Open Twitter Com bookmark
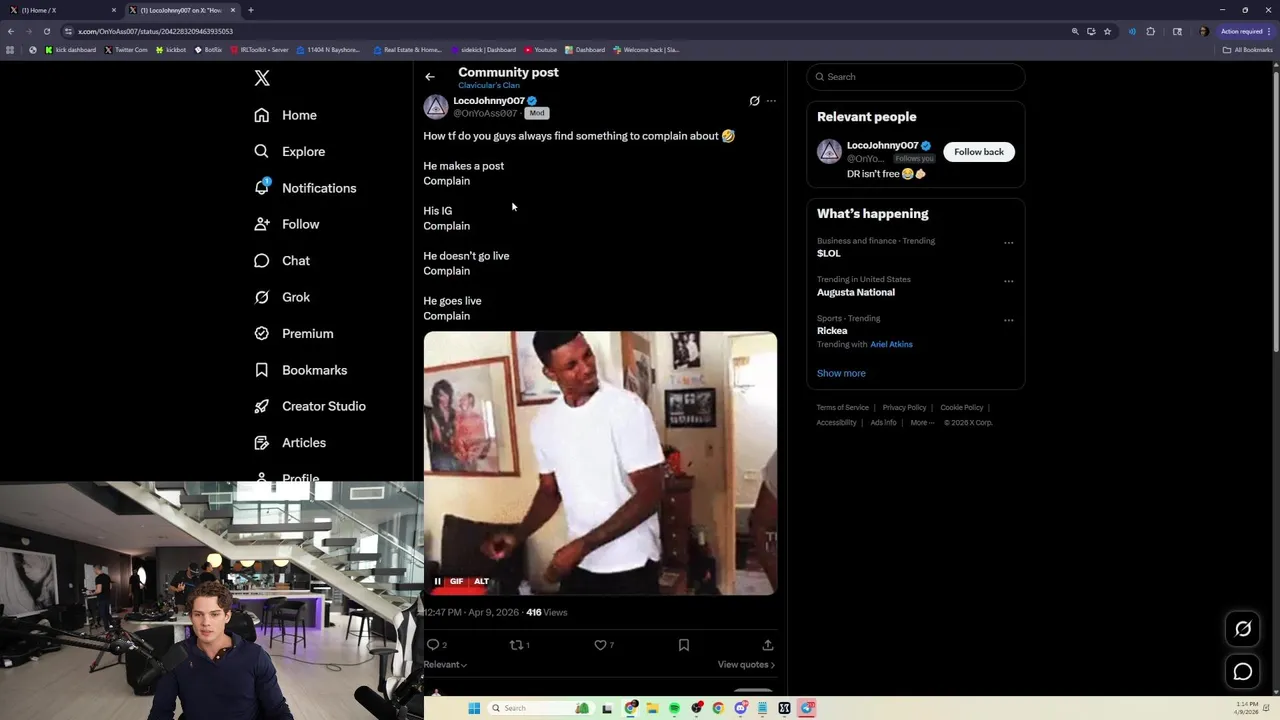Image resolution: width=1280 pixels, height=720 pixels. pyautogui.click(x=126, y=50)
